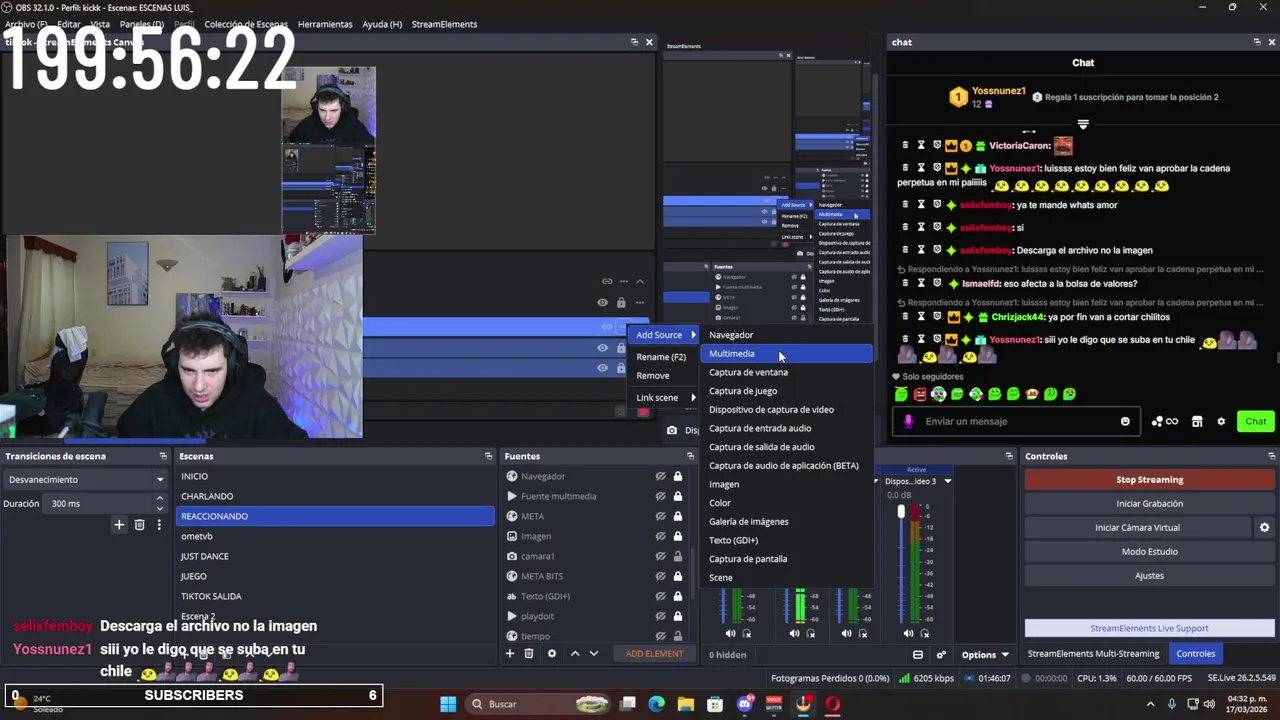The height and width of the screenshot is (720, 1280).
Task: Open the Herramientas menu
Action: 325,24
